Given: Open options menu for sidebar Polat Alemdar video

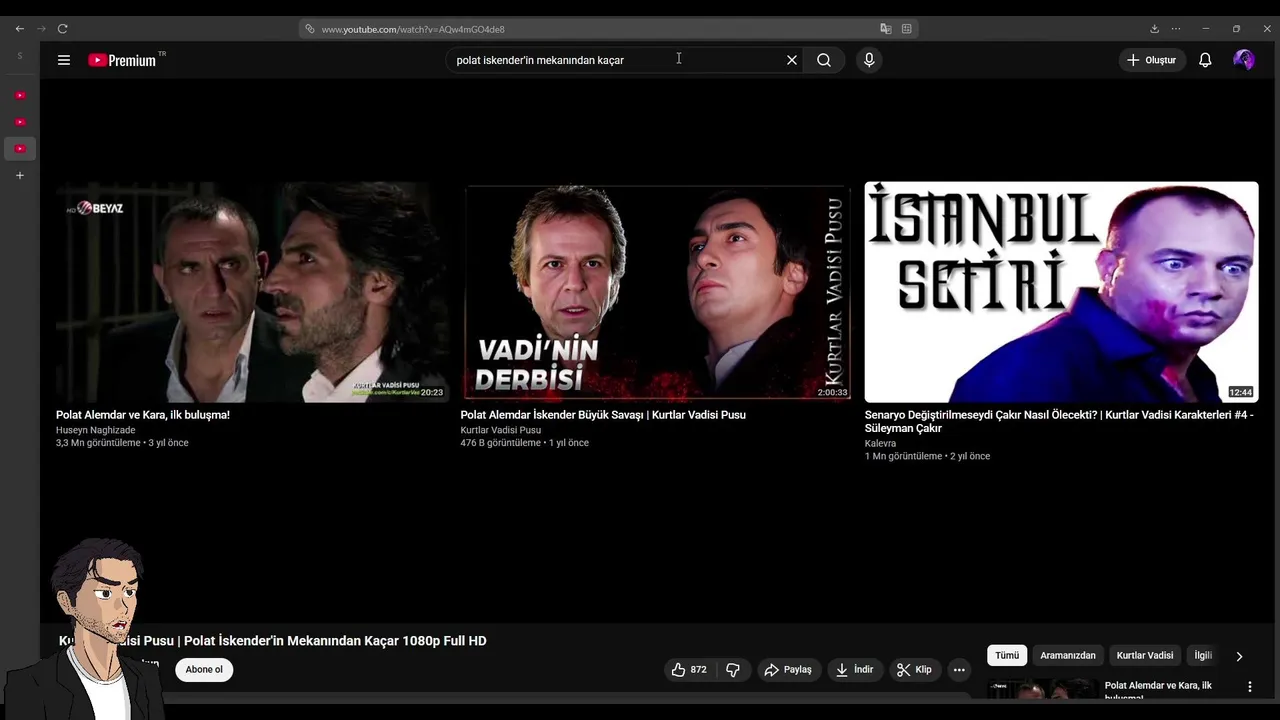Looking at the screenshot, I should click(x=1249, y=687).
